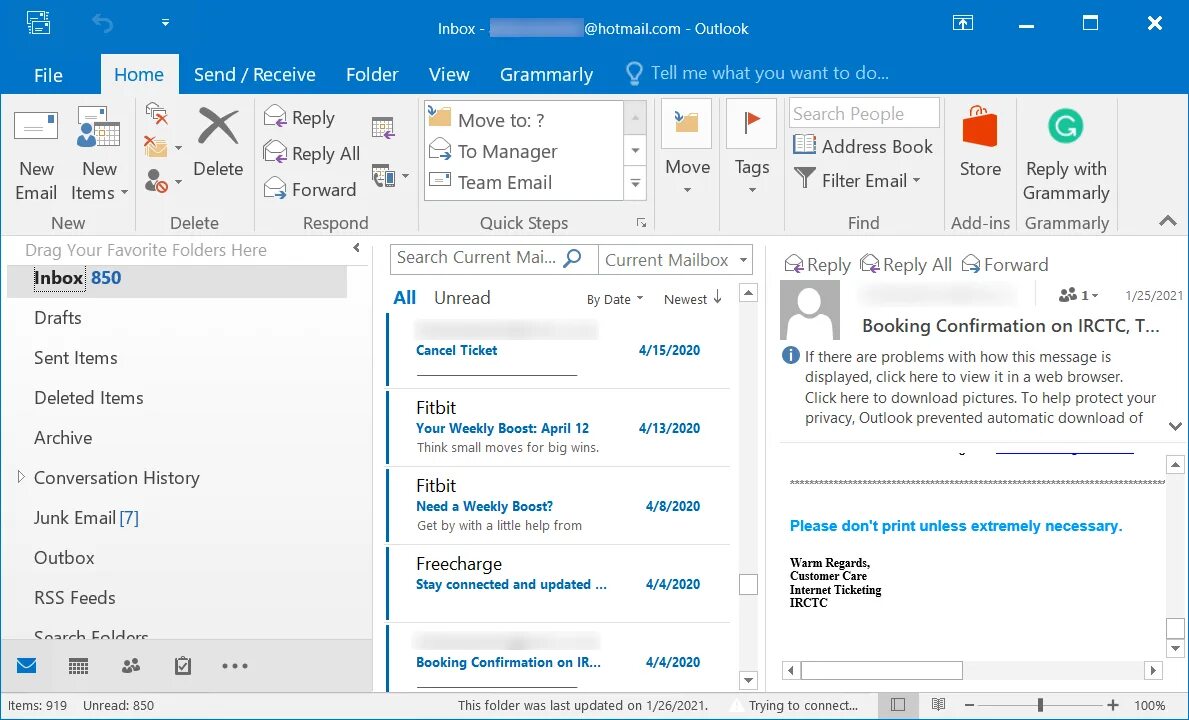Select the Delete tool
Viewport: 1189px width, 720px height.
[218, 150]
